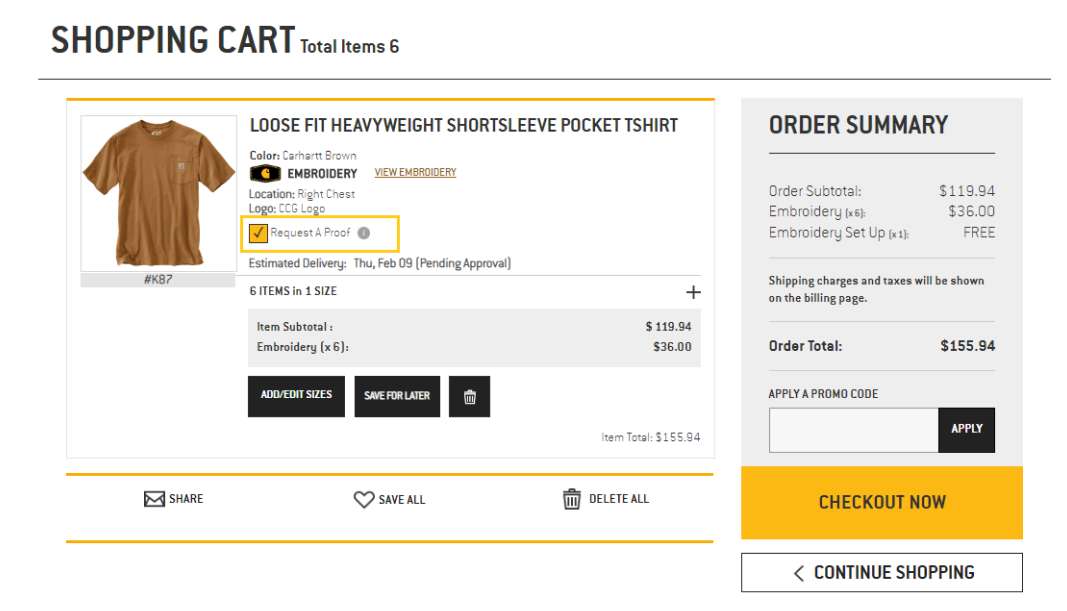Click the Carhartt embroidery logo badge
Viewport: 1067px width, 611px height.
[x=265, y=173]
